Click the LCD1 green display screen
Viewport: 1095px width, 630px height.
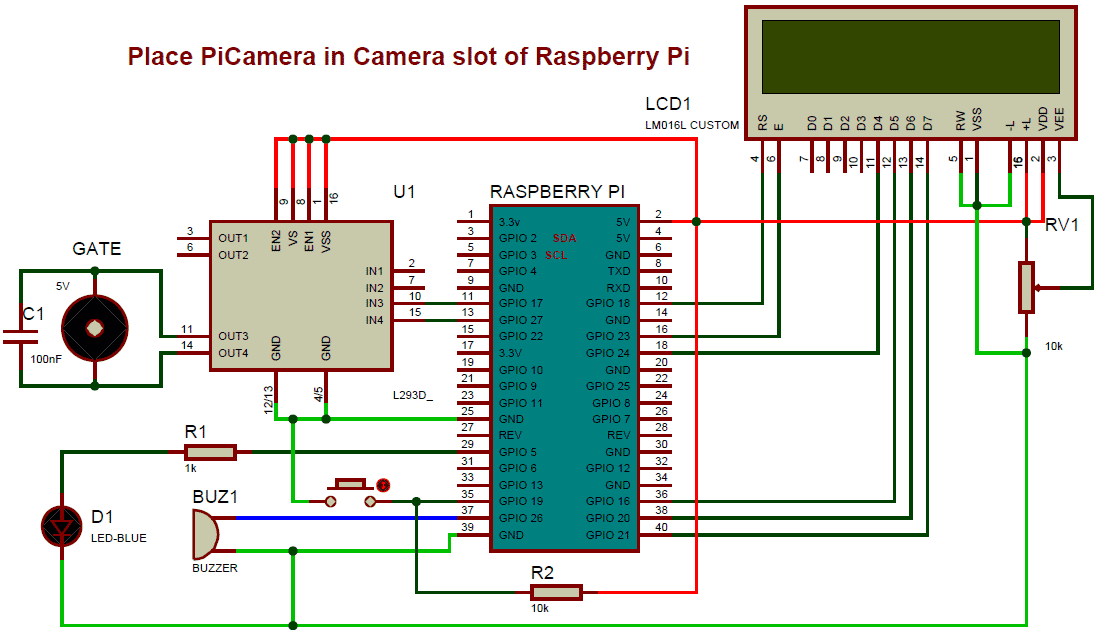[x=911, y=57]
